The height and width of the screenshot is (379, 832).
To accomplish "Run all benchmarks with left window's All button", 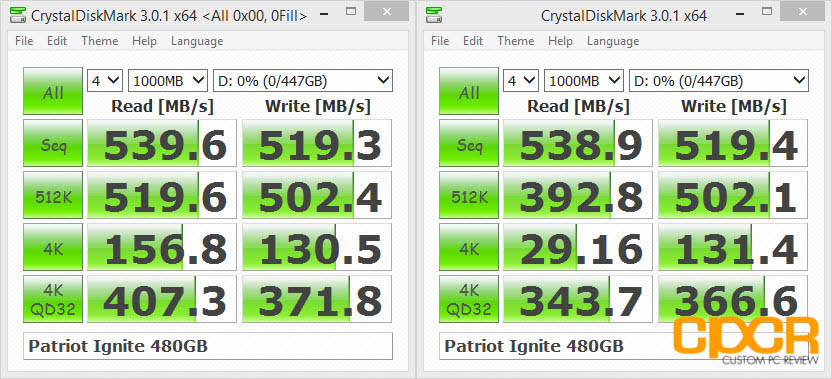I will (53, 91).
